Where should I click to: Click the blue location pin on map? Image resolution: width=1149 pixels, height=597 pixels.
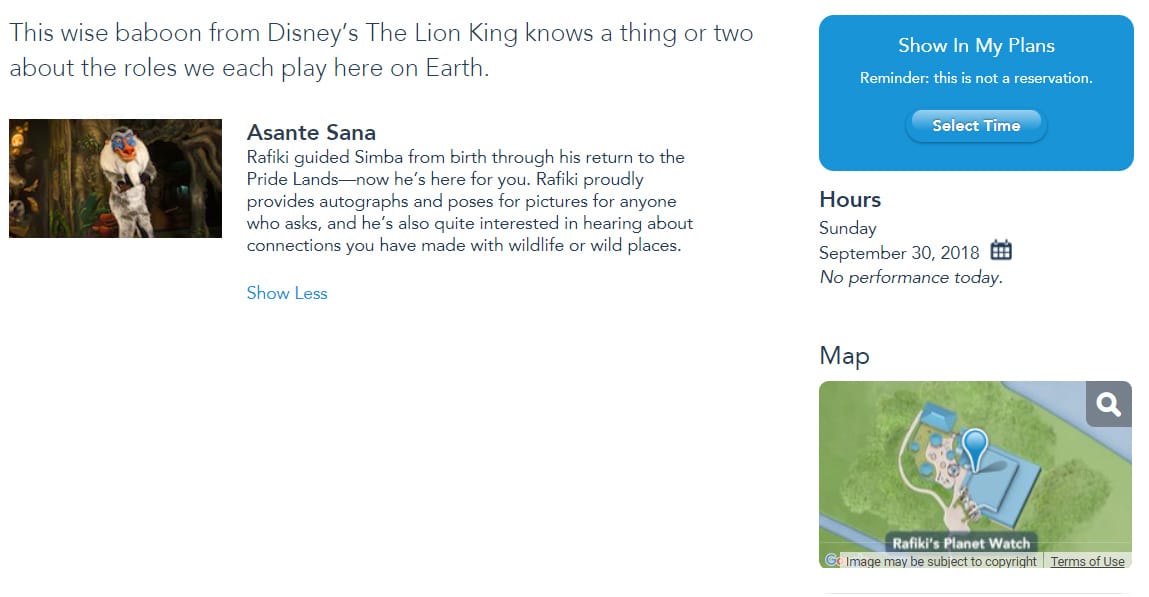coord(975,450)
